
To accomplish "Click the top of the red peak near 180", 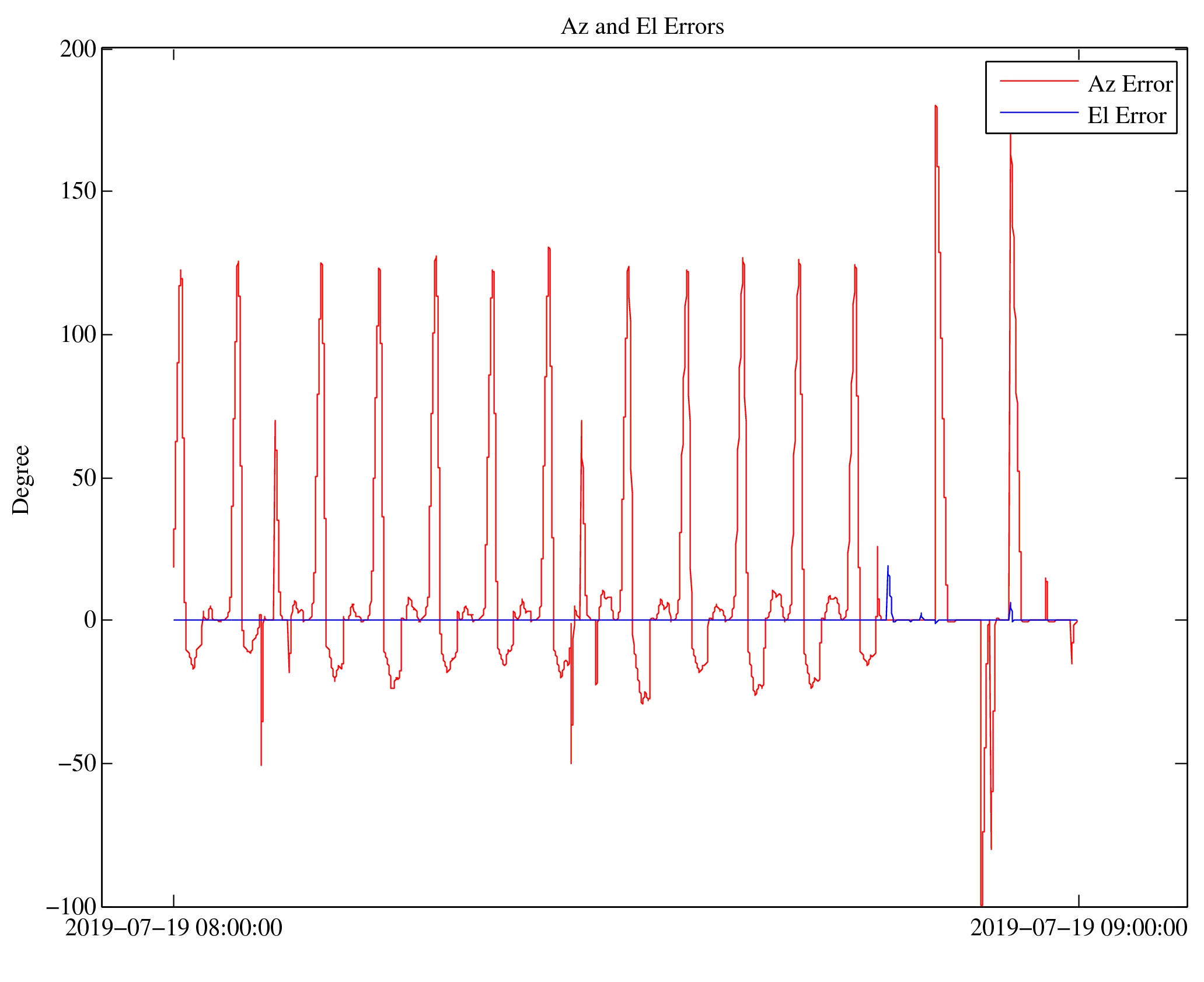I will [x=936, y=107].
